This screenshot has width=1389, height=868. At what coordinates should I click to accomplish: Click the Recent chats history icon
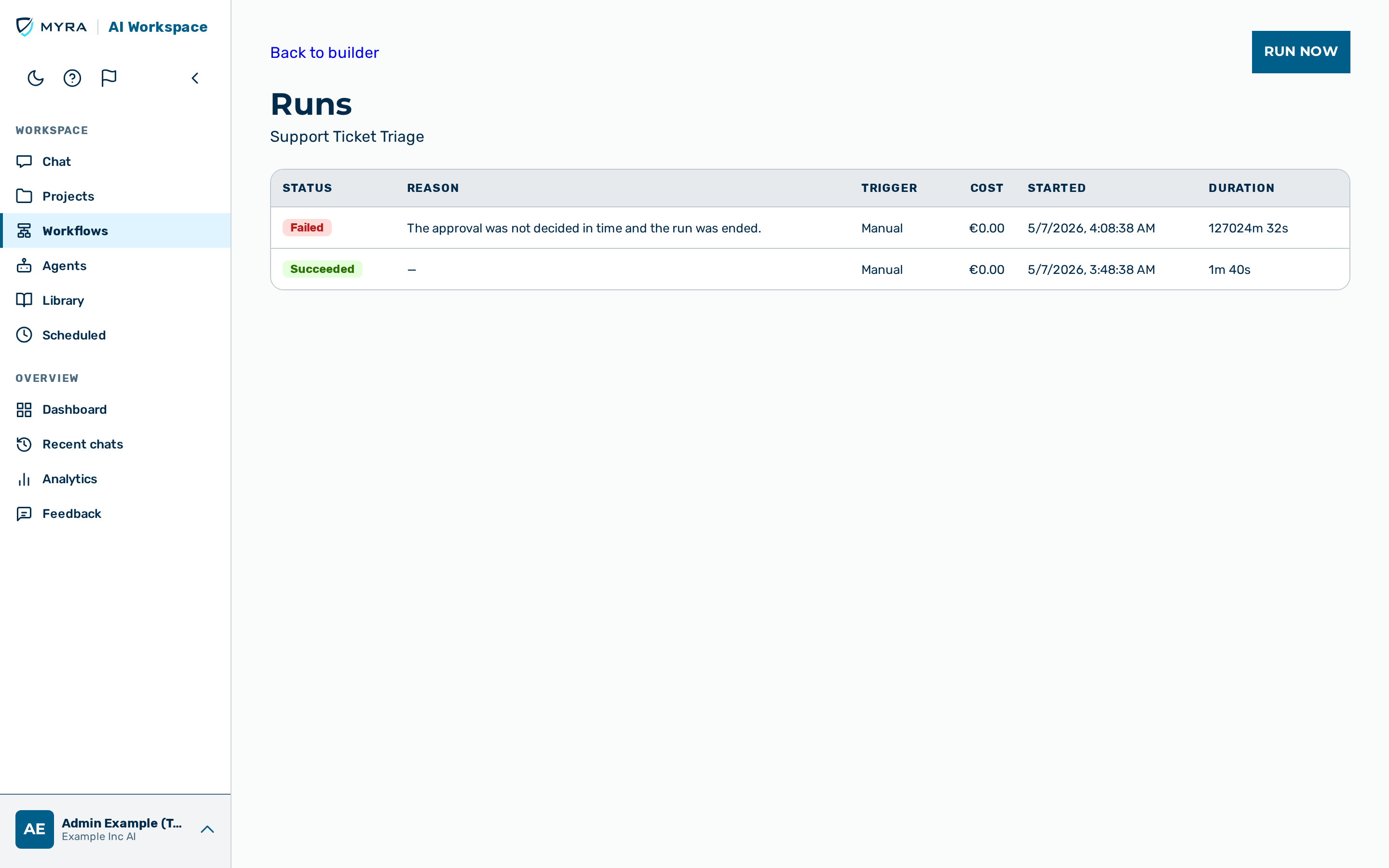coord(24,444)
